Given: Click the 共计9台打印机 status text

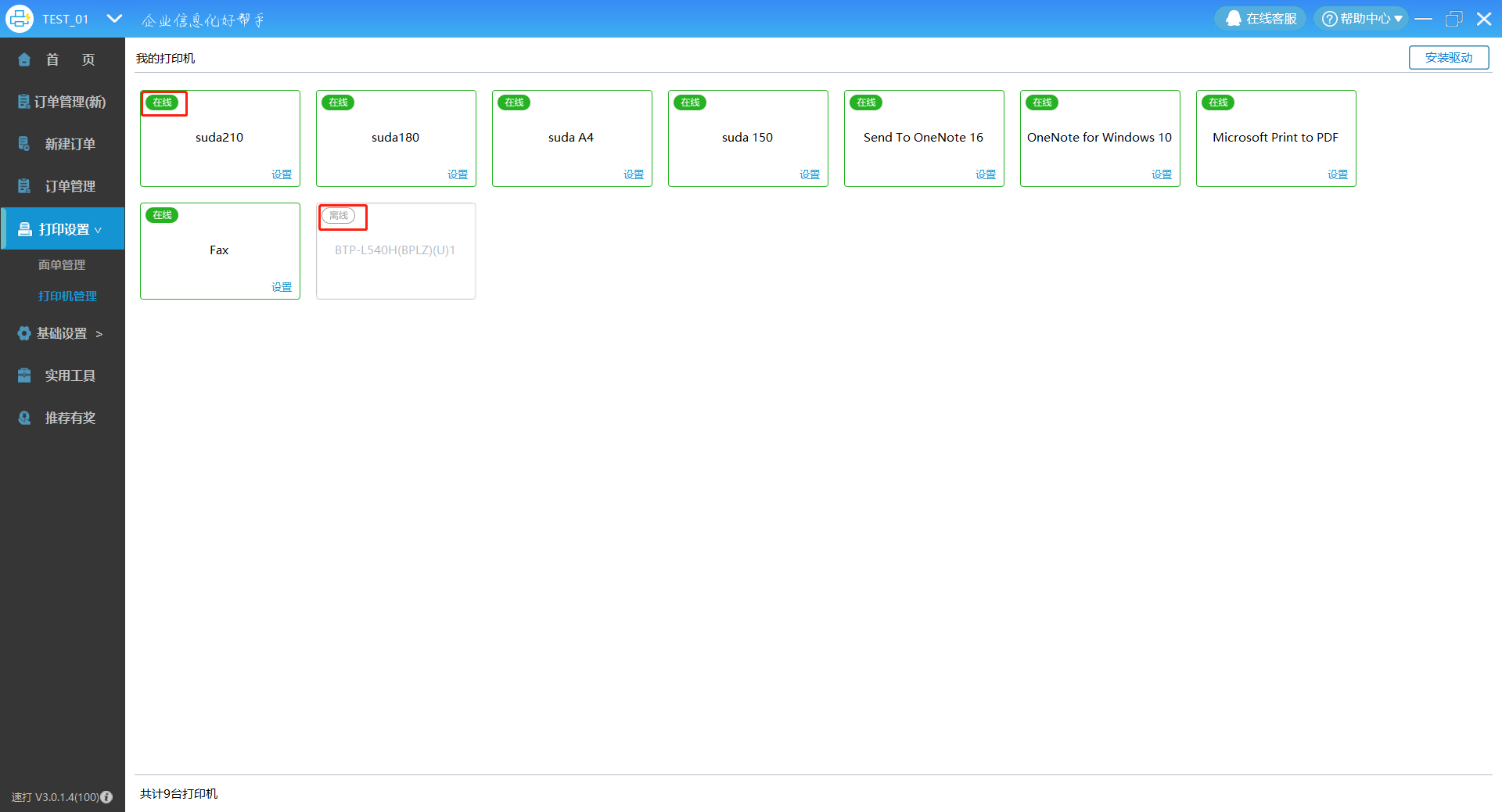Looking at the screenshot, I should 178,794.
